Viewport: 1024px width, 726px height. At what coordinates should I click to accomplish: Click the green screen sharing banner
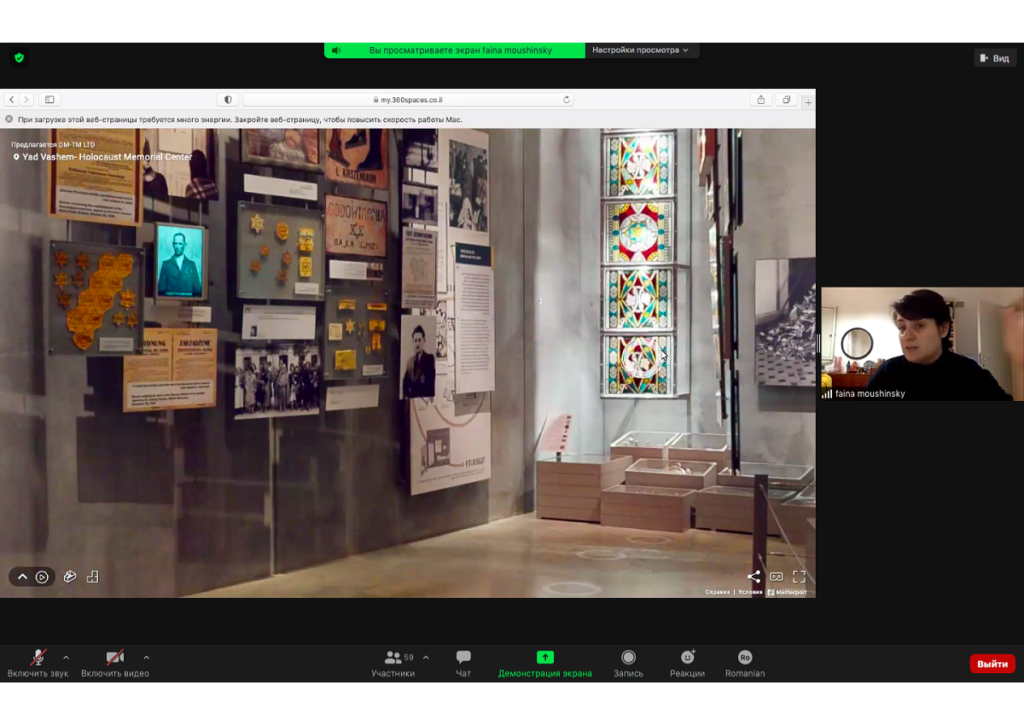click(455, 50)
